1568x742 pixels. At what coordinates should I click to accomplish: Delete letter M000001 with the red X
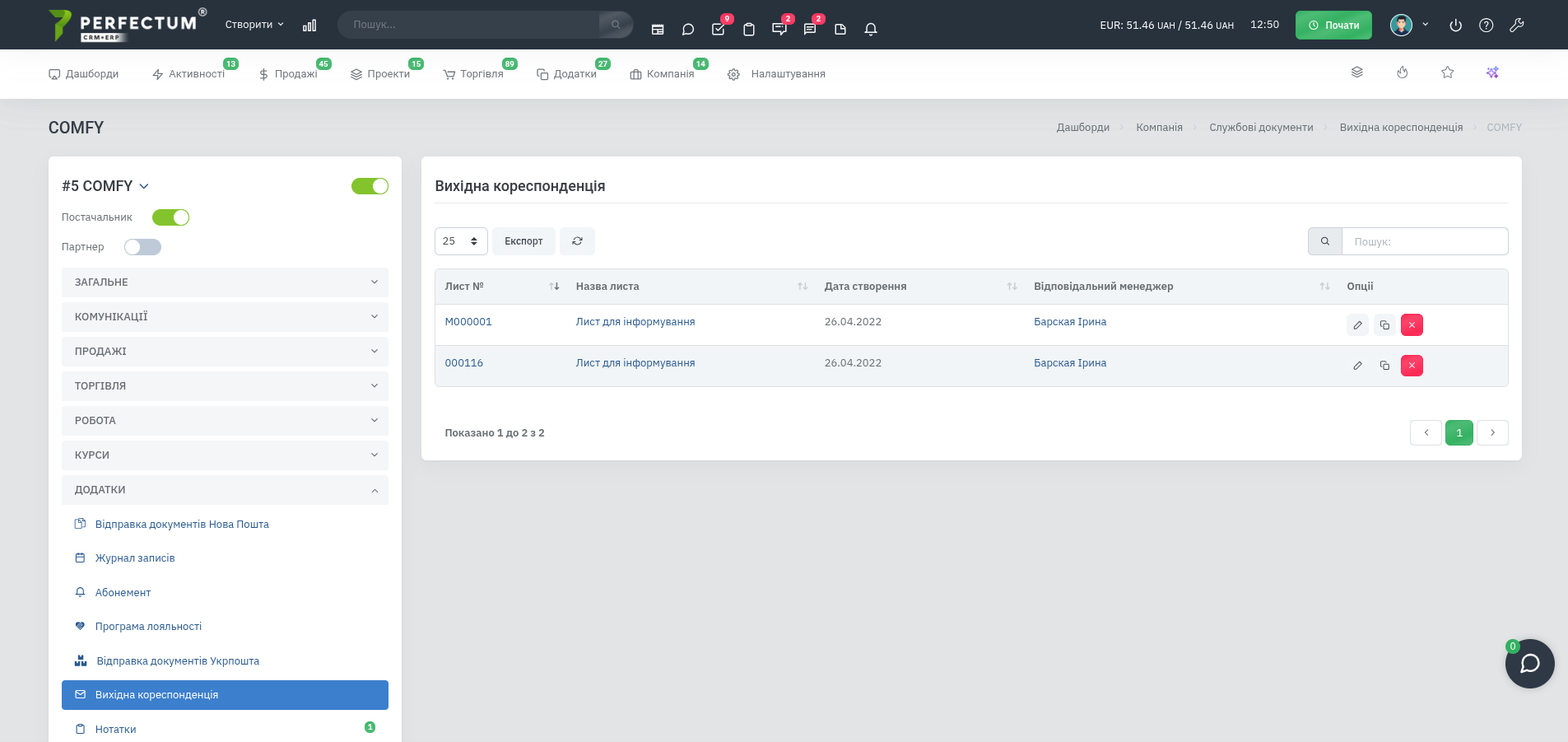coord(1412,325)
